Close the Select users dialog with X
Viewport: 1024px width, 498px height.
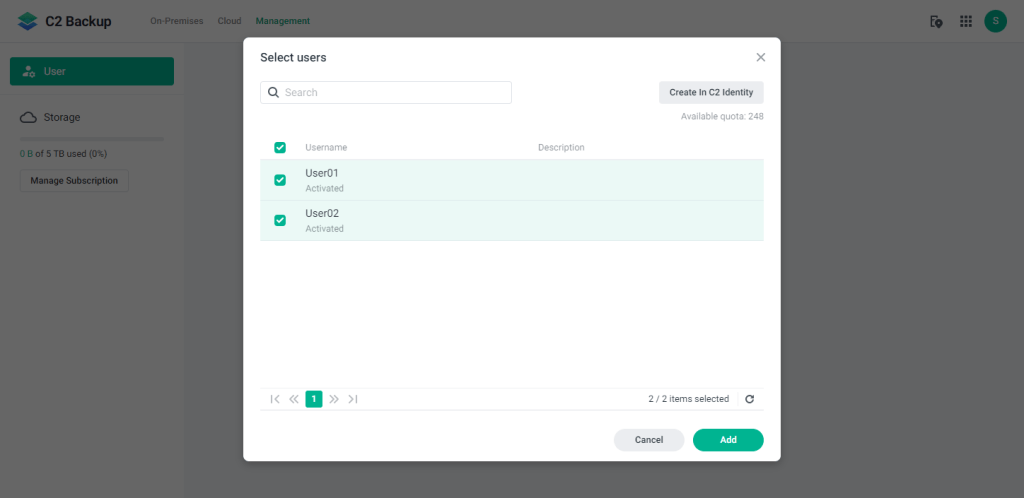pyautogui.click(x=760, y=58)
